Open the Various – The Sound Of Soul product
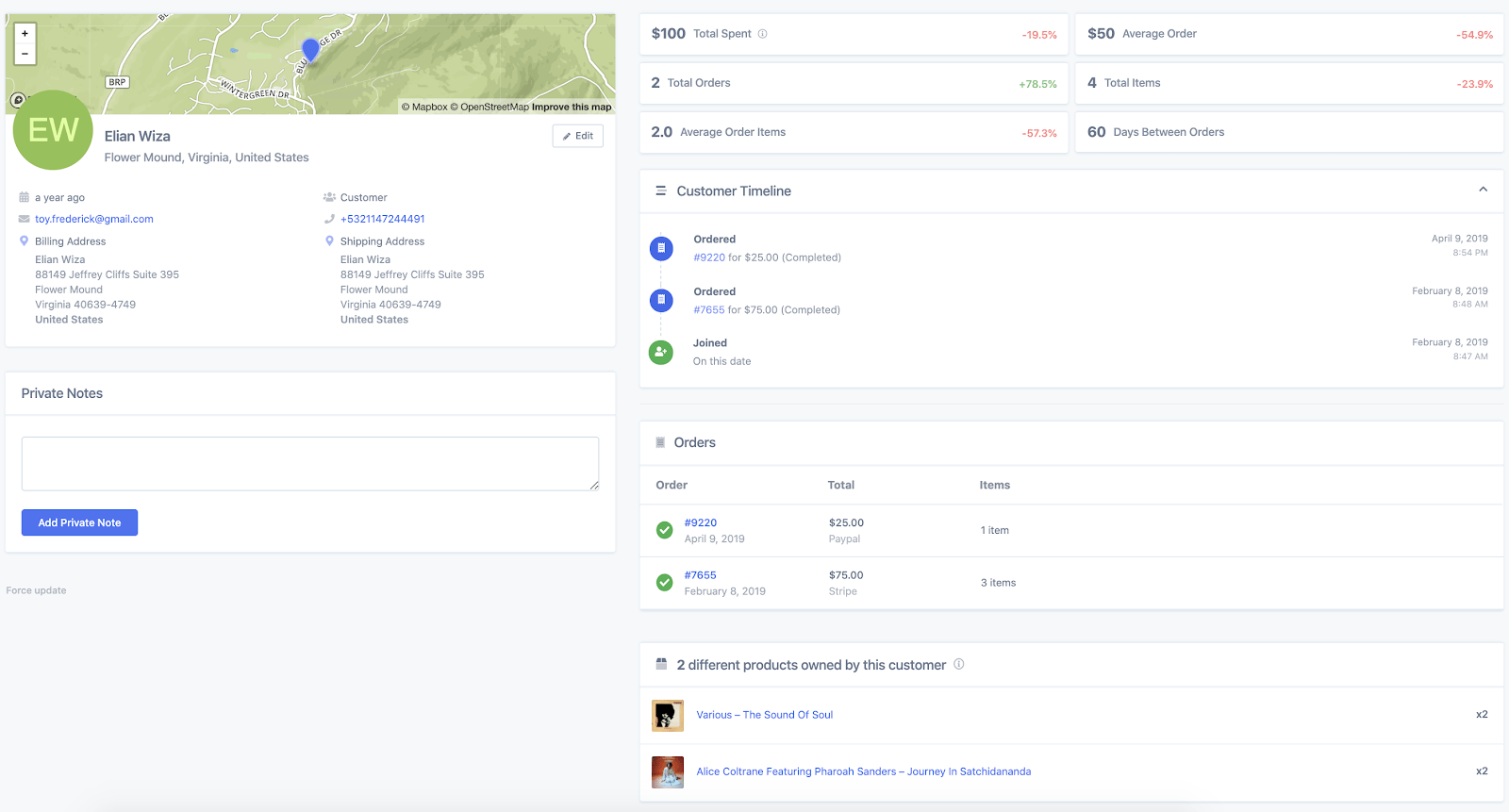The width and height of the screenshot is (1509, 812). tap(764, 715)
